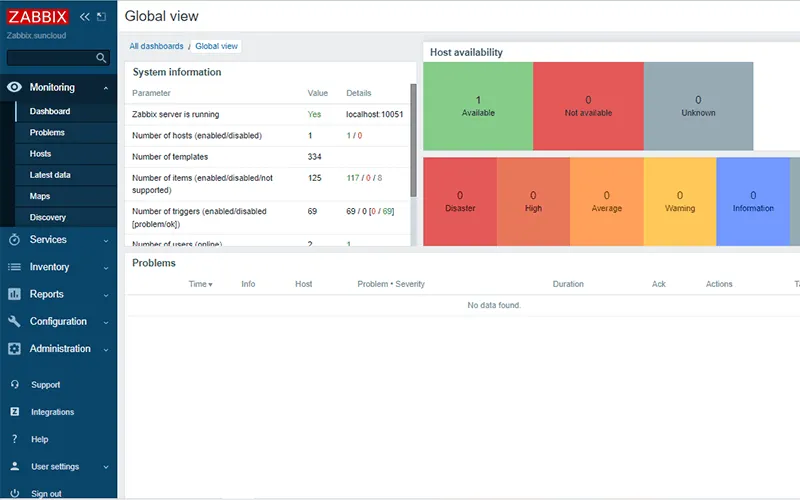The width and height of the screenshot is (800, 500).
Task: Click the Actions column header
Action: click(719, 284)
